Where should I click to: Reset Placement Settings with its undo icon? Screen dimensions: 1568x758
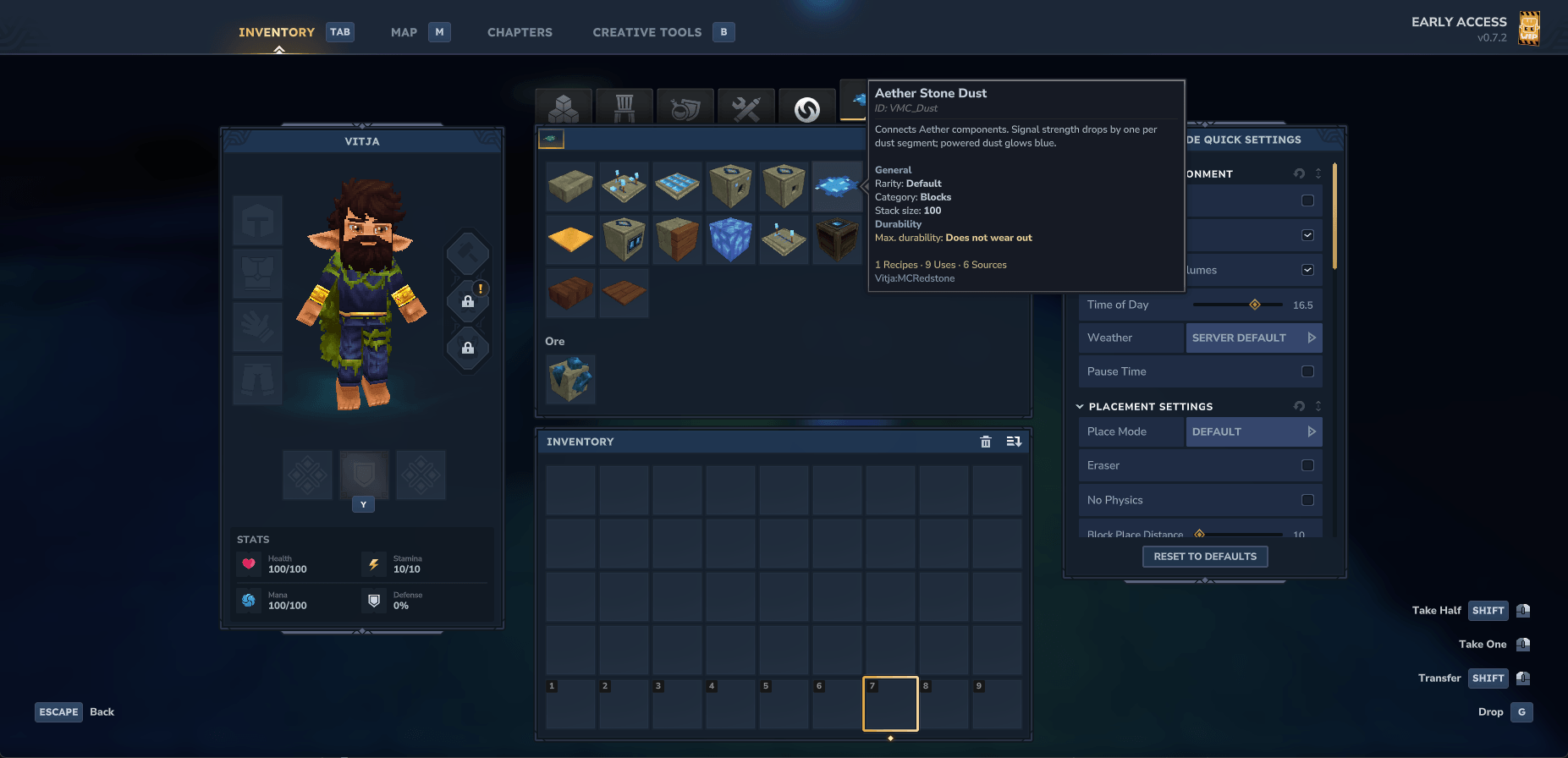tap(1299, 406)
